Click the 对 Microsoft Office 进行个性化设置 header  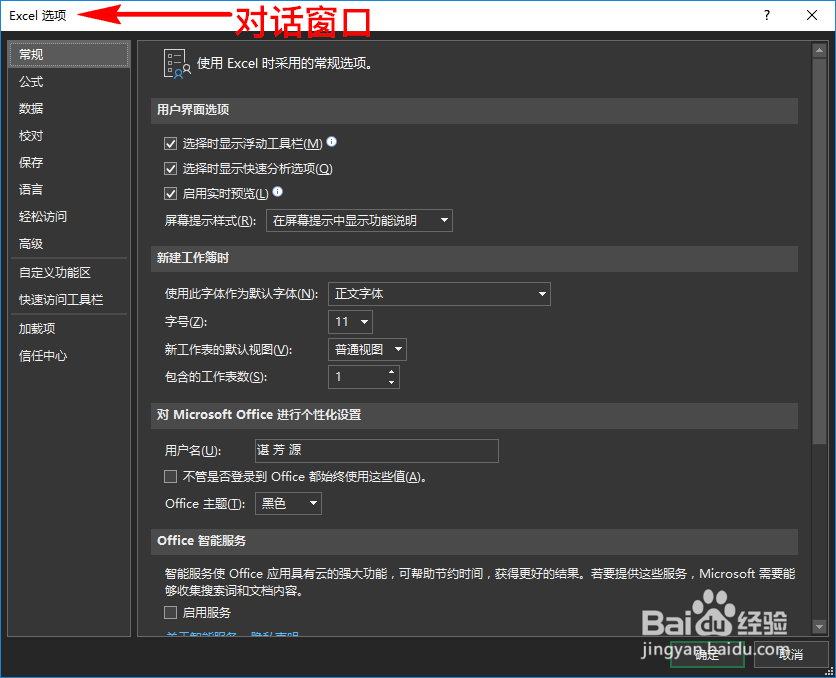[x=475, y=415]
